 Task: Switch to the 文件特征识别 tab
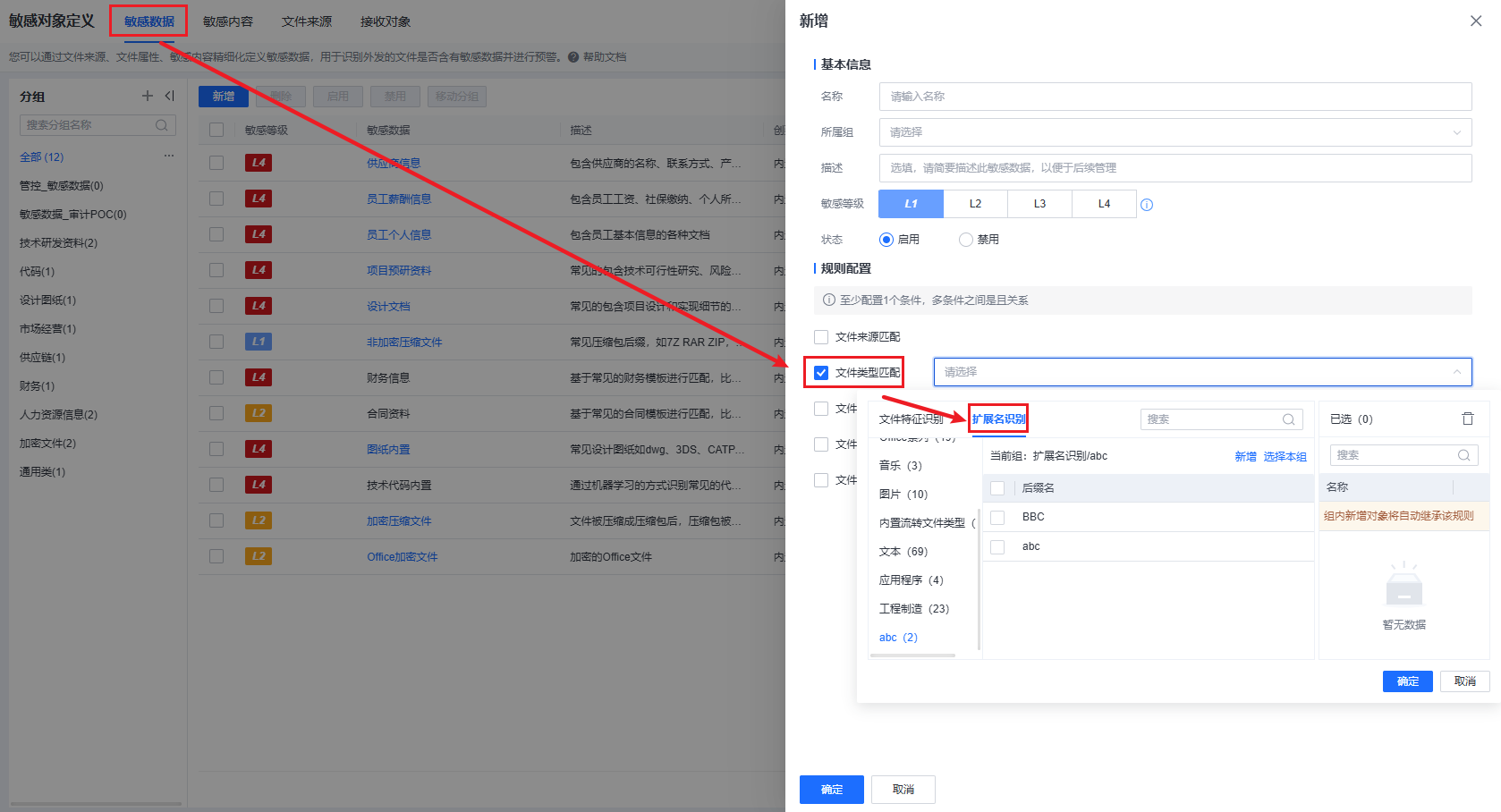[911, 419]
